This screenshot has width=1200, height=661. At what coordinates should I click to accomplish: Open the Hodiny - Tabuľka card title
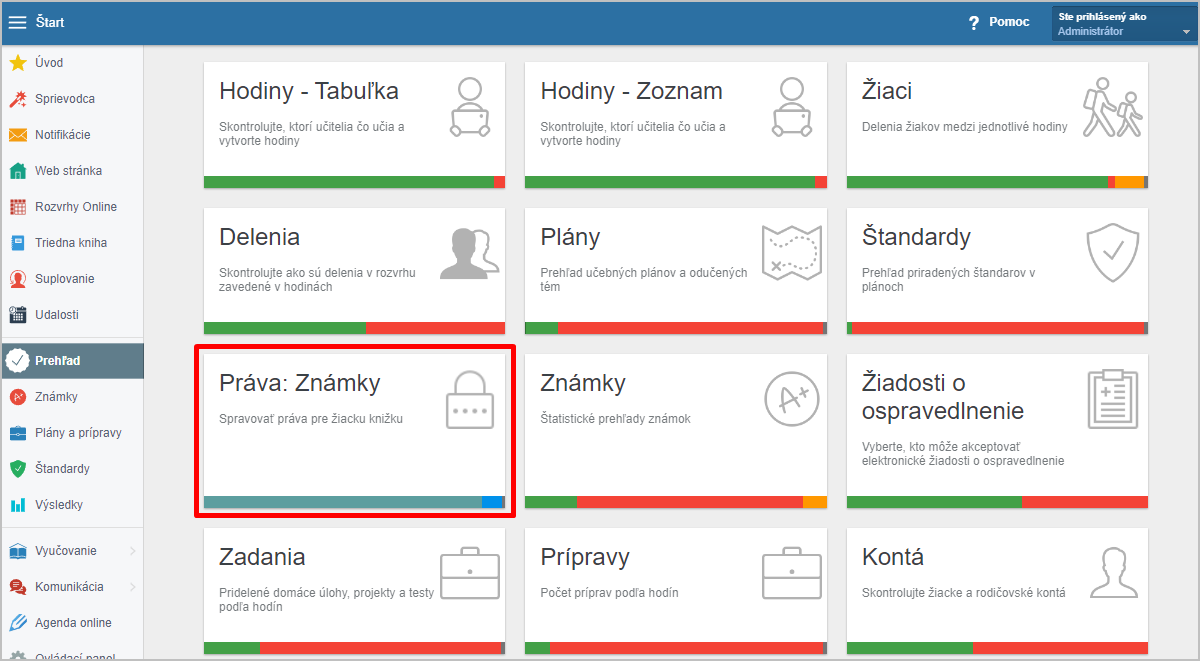[309, 91]
